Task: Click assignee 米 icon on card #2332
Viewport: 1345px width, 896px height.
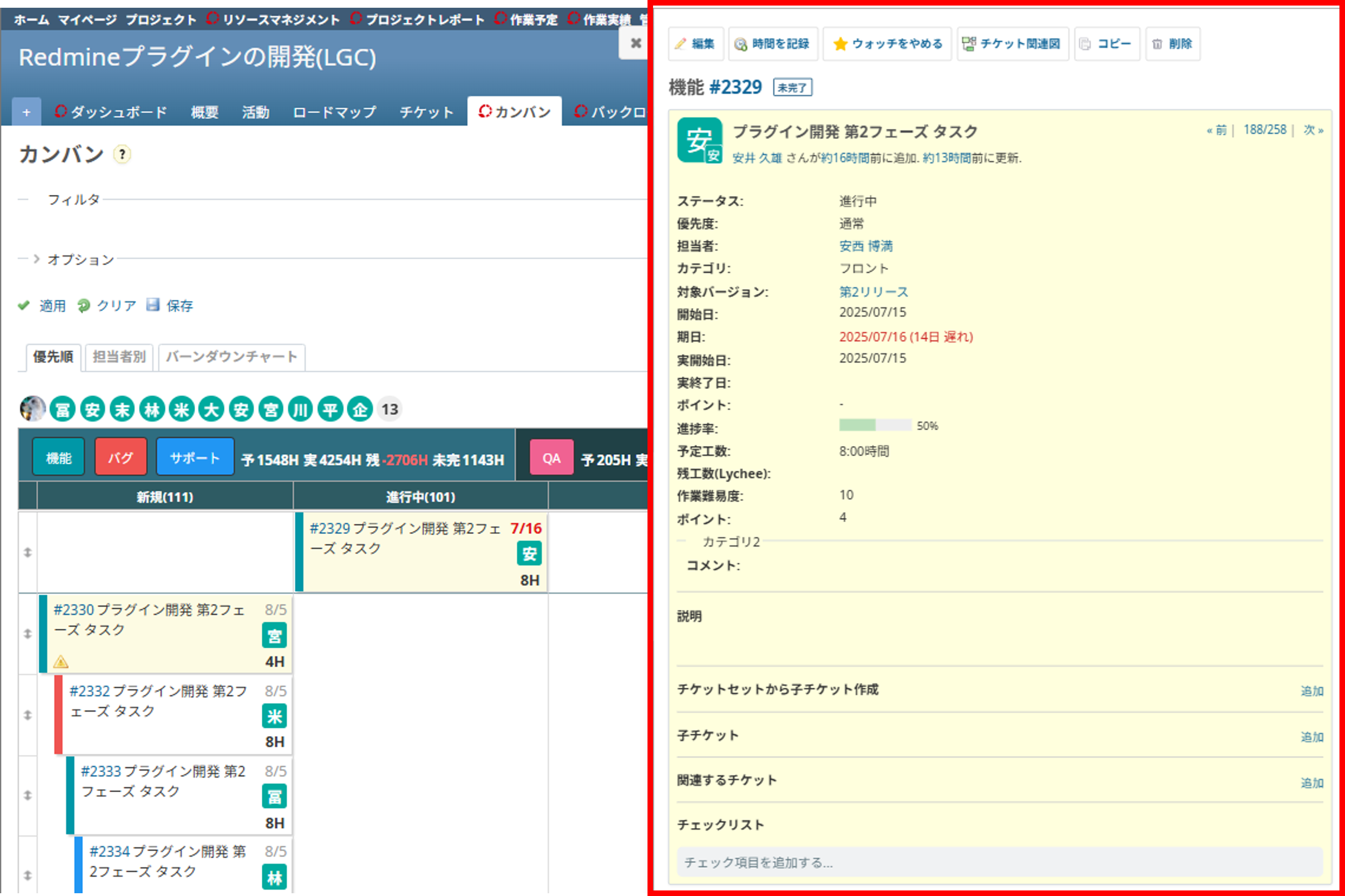Action: tap(275, 716)
